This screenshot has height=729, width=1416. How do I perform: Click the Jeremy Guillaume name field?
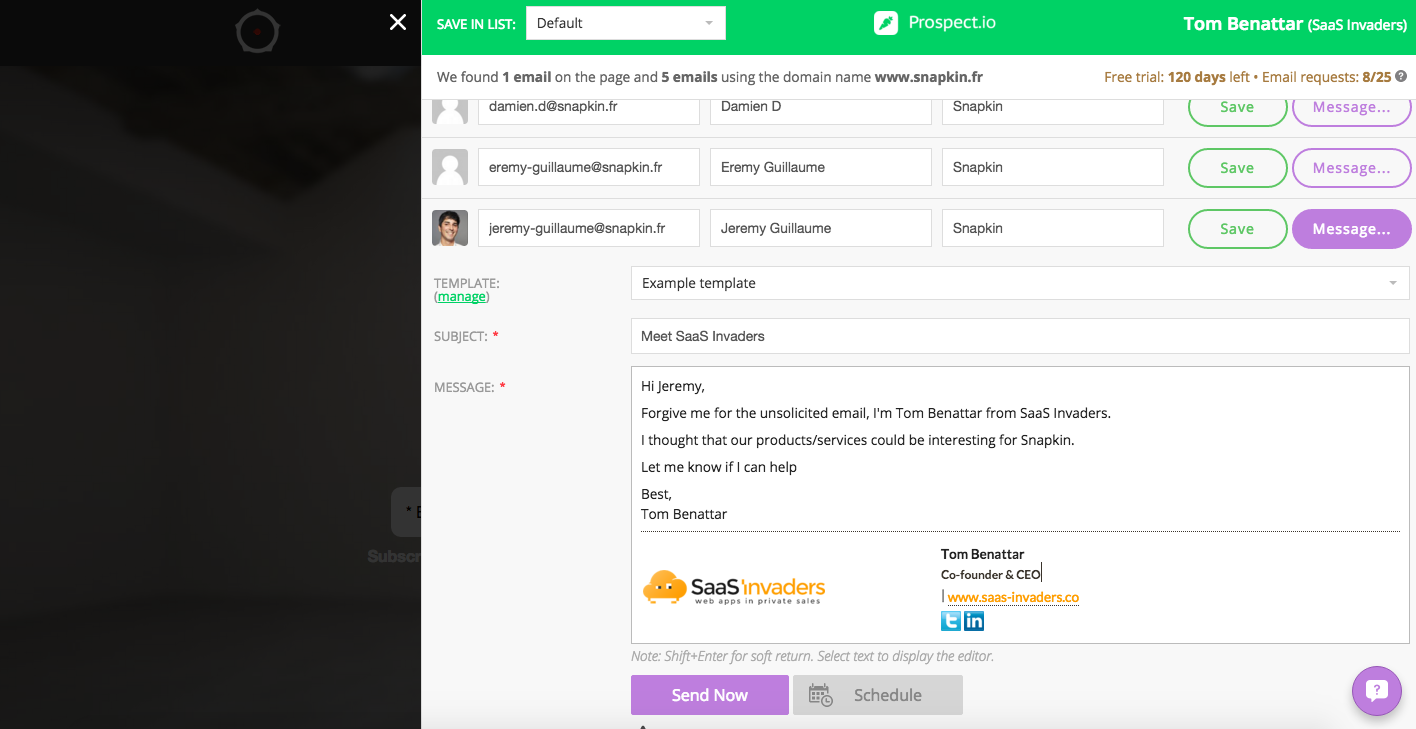(821, 228)
